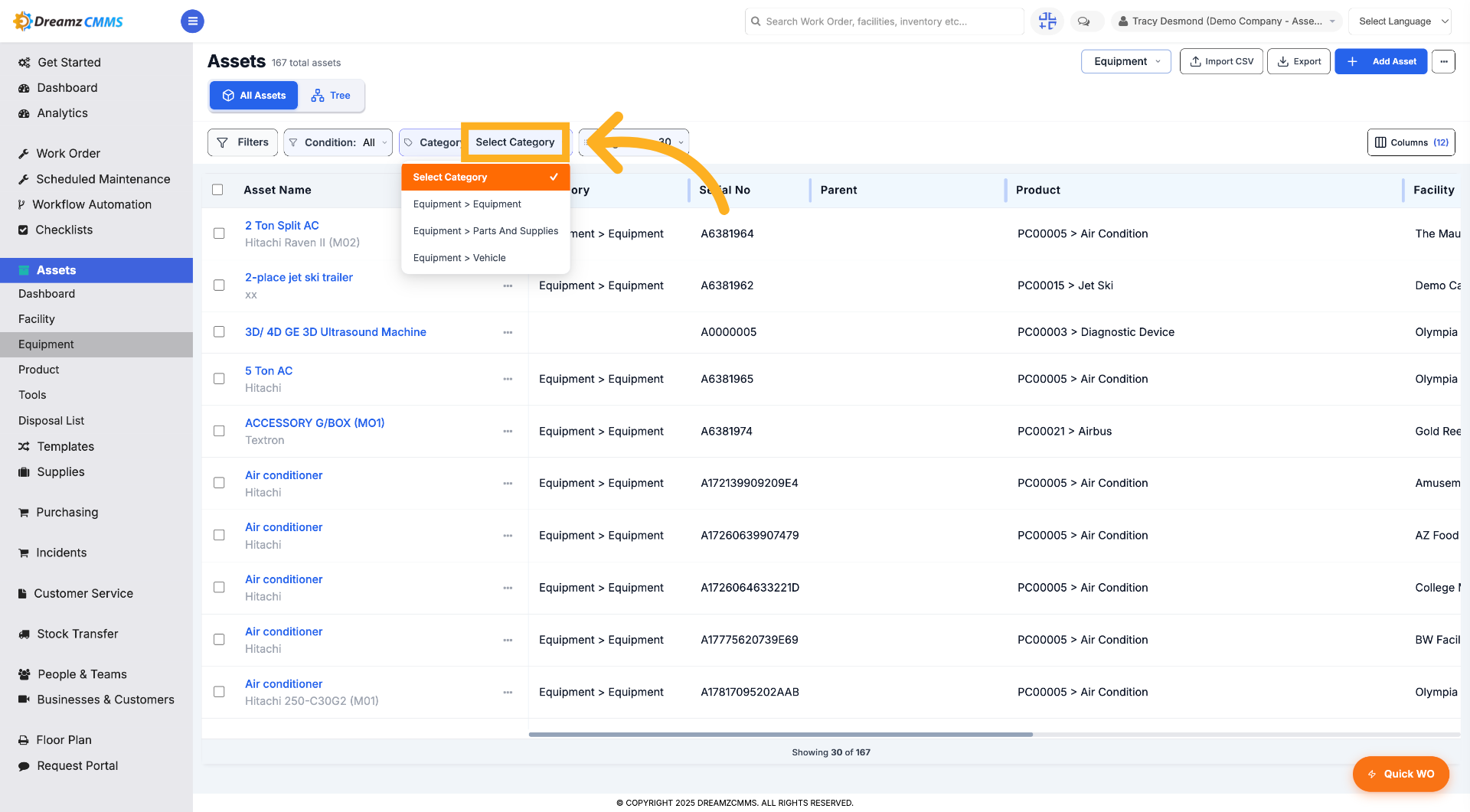Click the Search Work Order input field
Image resolution: width=1470 pixels, height=812 pixels.
[884, 21]
